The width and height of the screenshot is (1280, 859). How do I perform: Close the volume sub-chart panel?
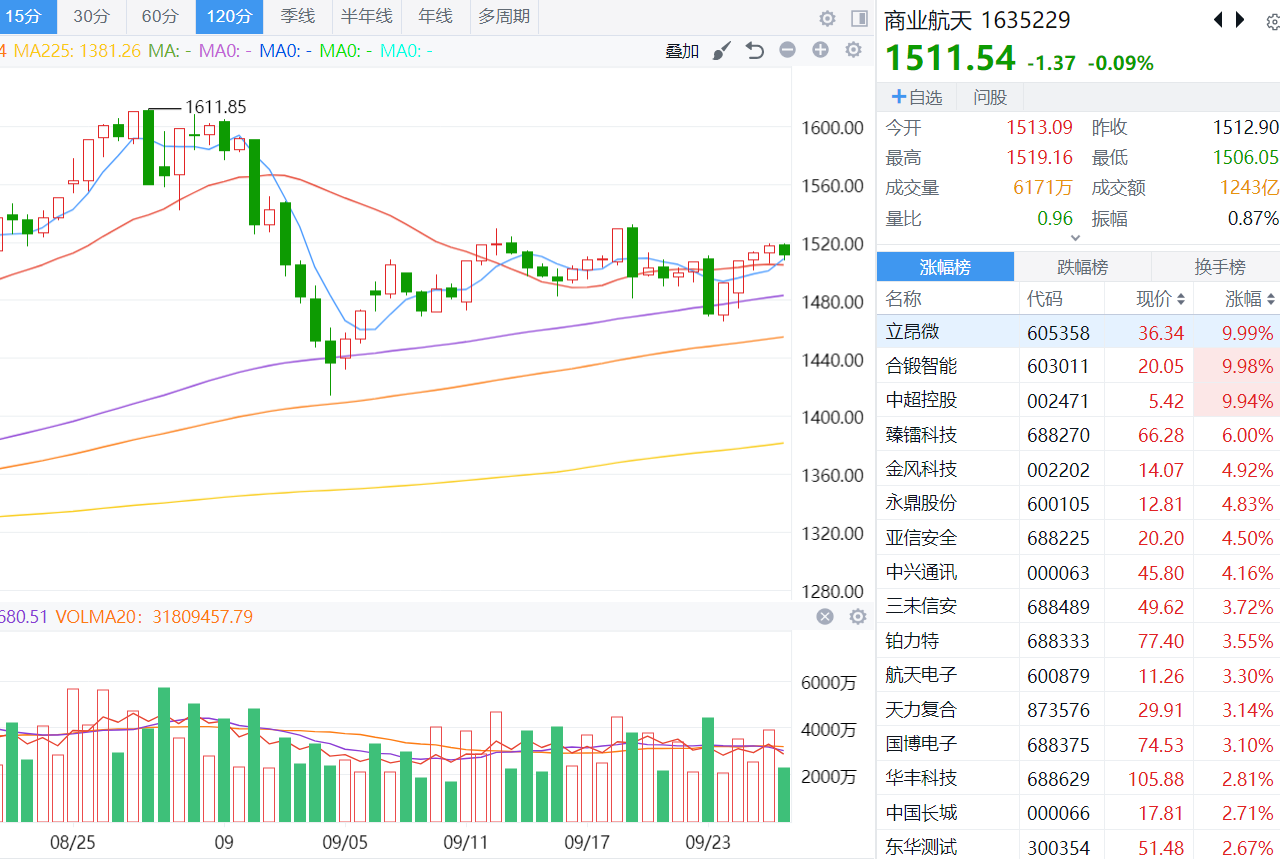825,617
